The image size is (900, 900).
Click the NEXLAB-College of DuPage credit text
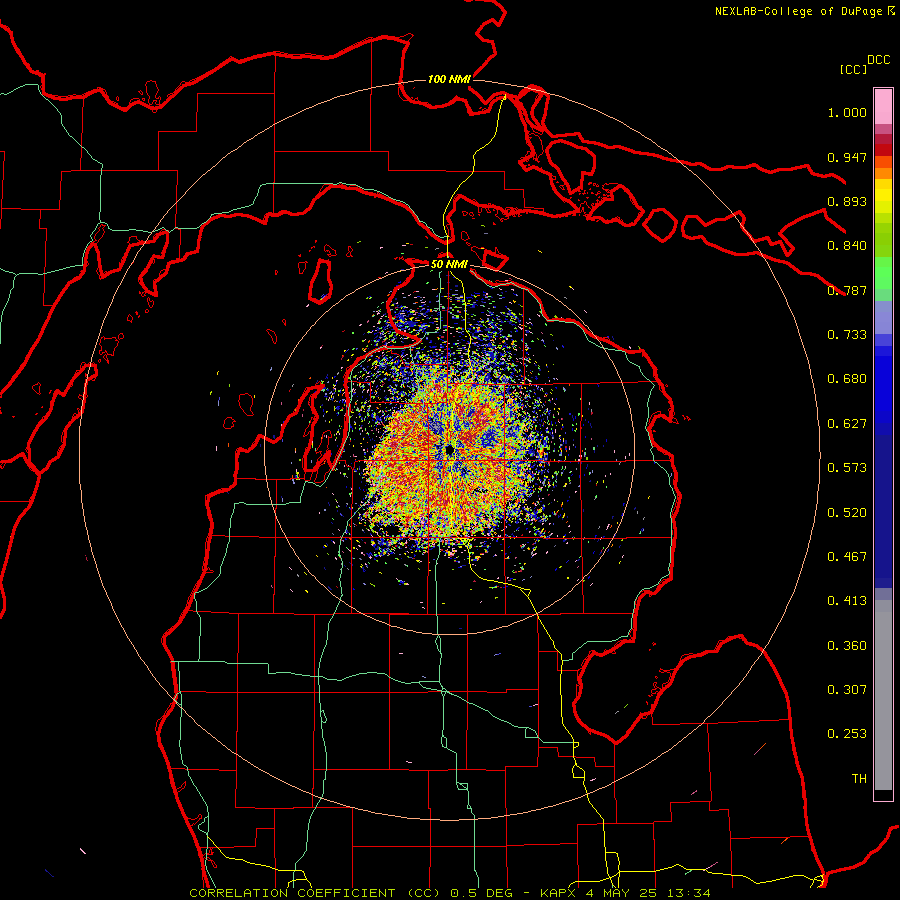tap(799, 11)
